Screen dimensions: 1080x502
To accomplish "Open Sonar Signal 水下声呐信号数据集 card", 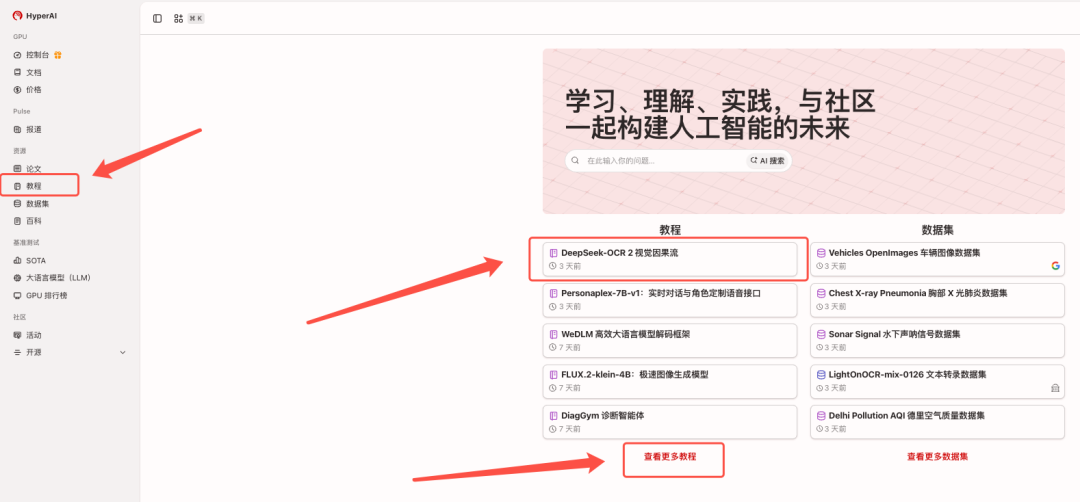I will coord(937,341).
